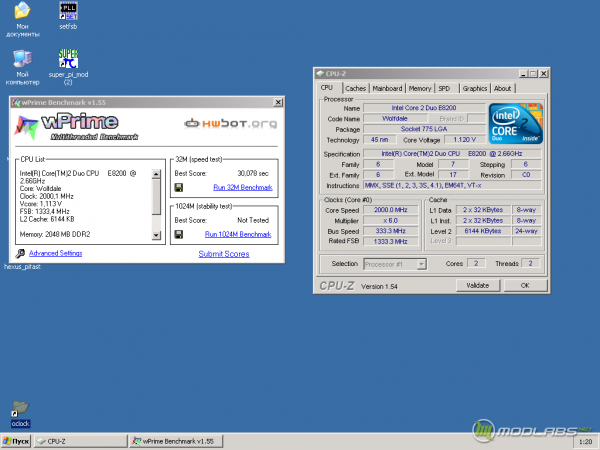
Task: Click the Specification field with E8200 @ 2.66GHz
Action: tap(452, 154)
